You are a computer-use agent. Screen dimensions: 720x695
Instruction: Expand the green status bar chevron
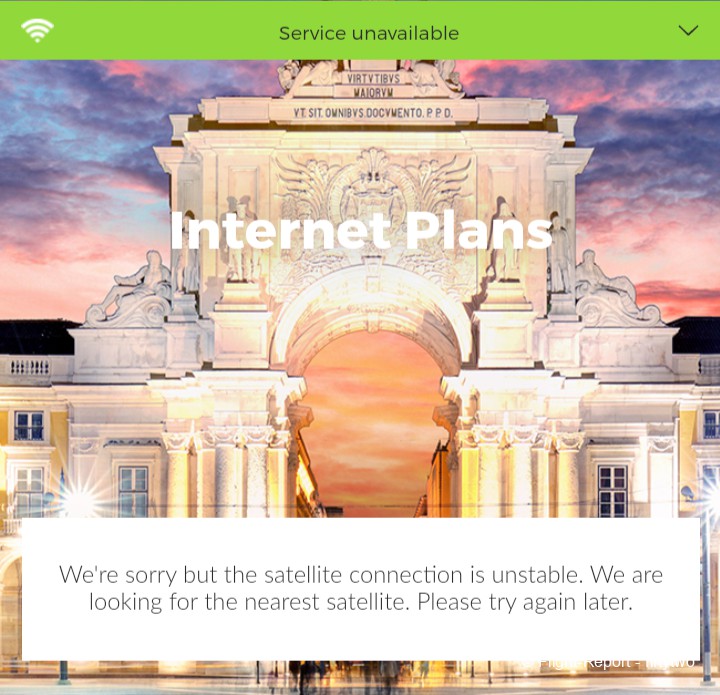tap(688, 31)
